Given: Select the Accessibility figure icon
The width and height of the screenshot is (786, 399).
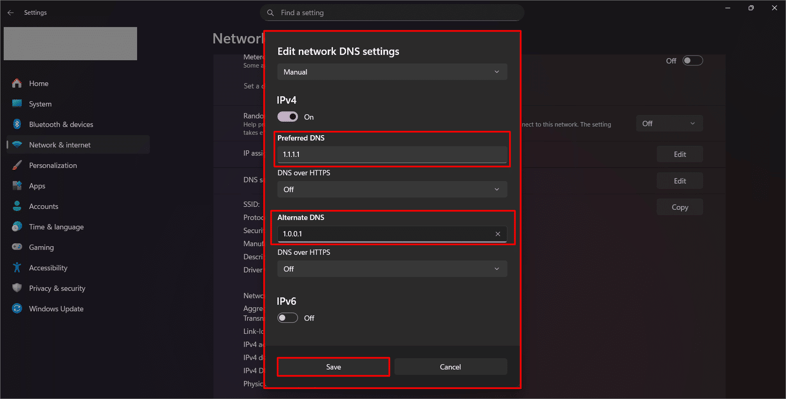Looking at the screenshot, I should (17, 268).
